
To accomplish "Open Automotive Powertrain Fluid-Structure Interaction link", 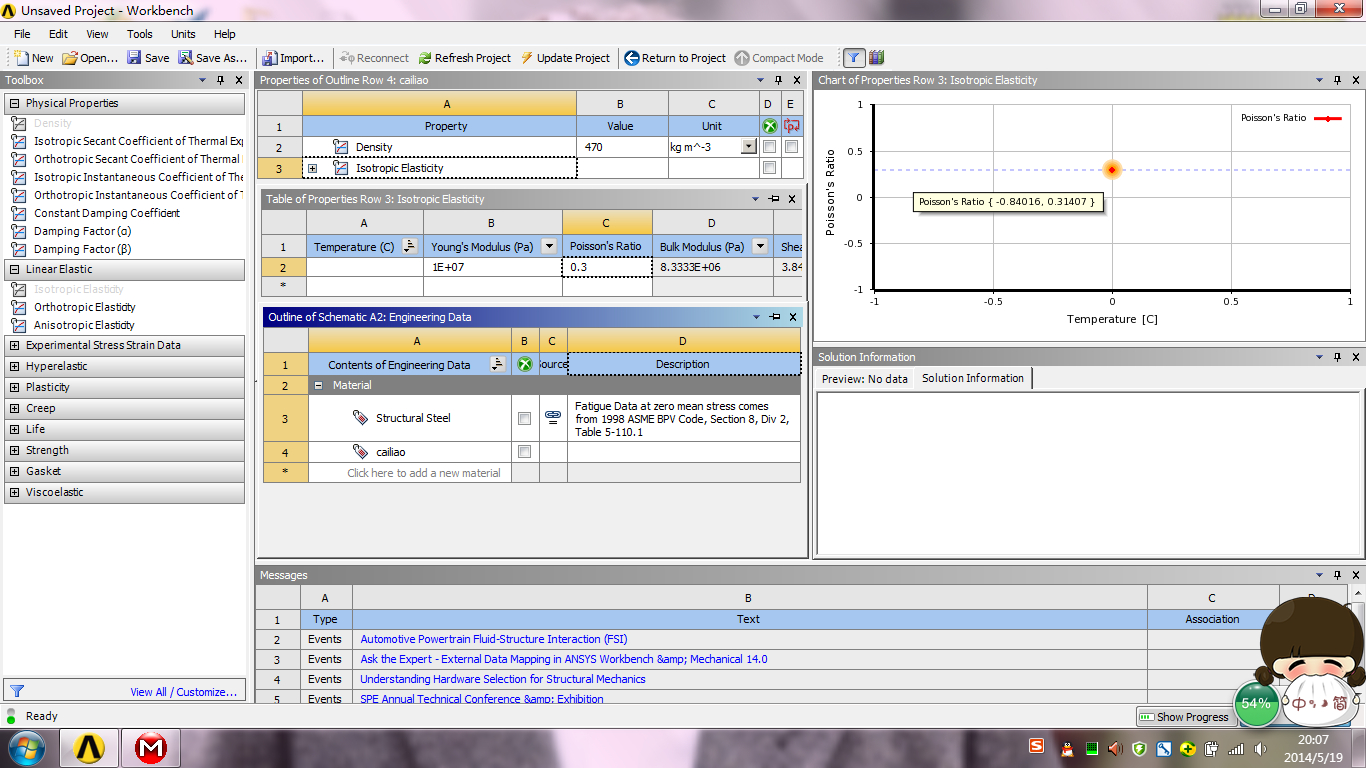I will pos(494,639).
